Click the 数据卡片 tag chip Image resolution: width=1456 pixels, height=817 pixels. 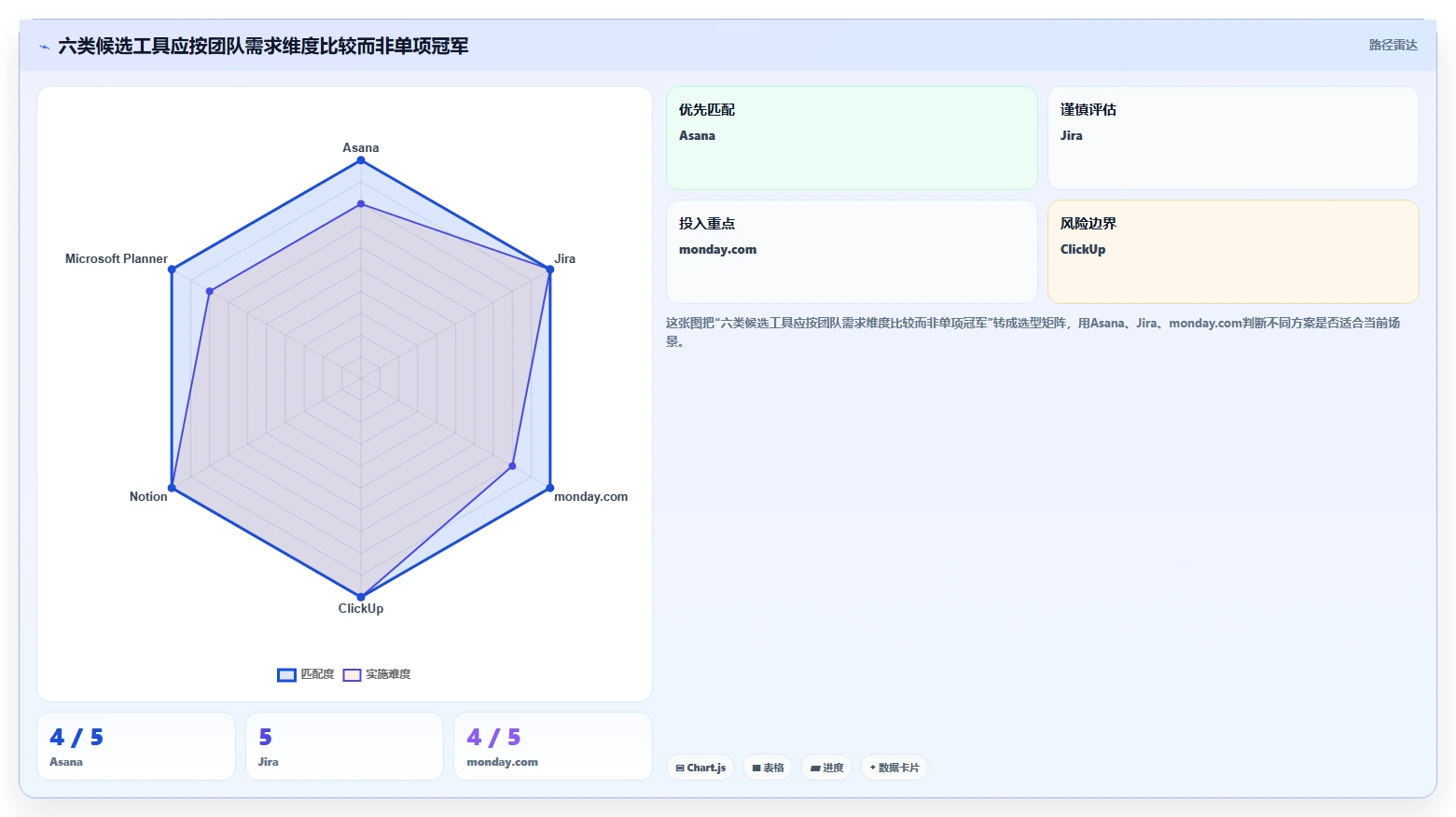pos(894,768)
